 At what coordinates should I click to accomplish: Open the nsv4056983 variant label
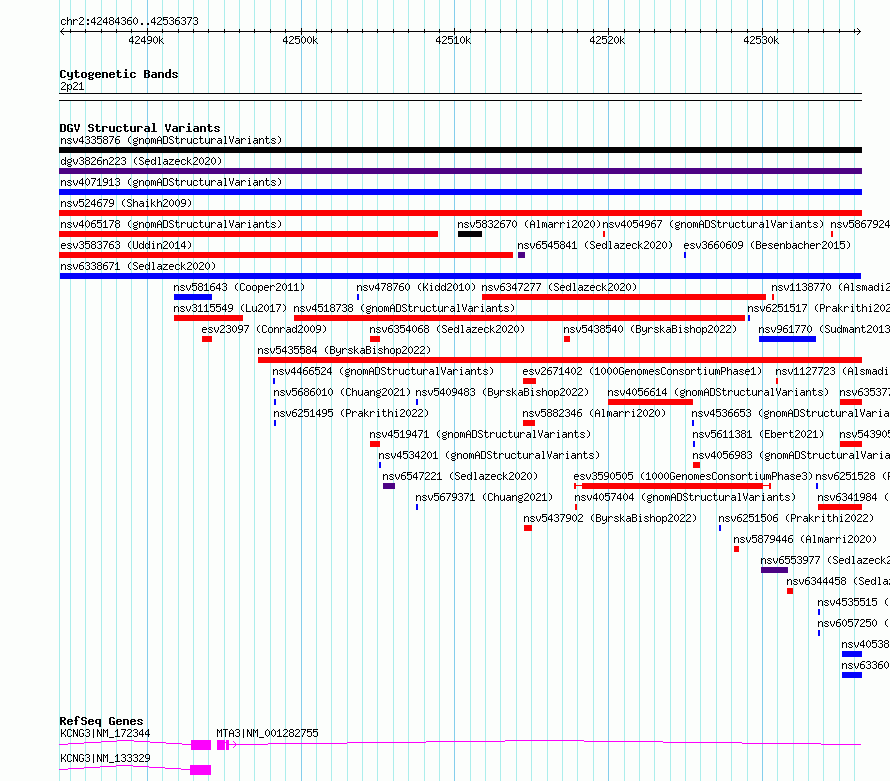791,455
